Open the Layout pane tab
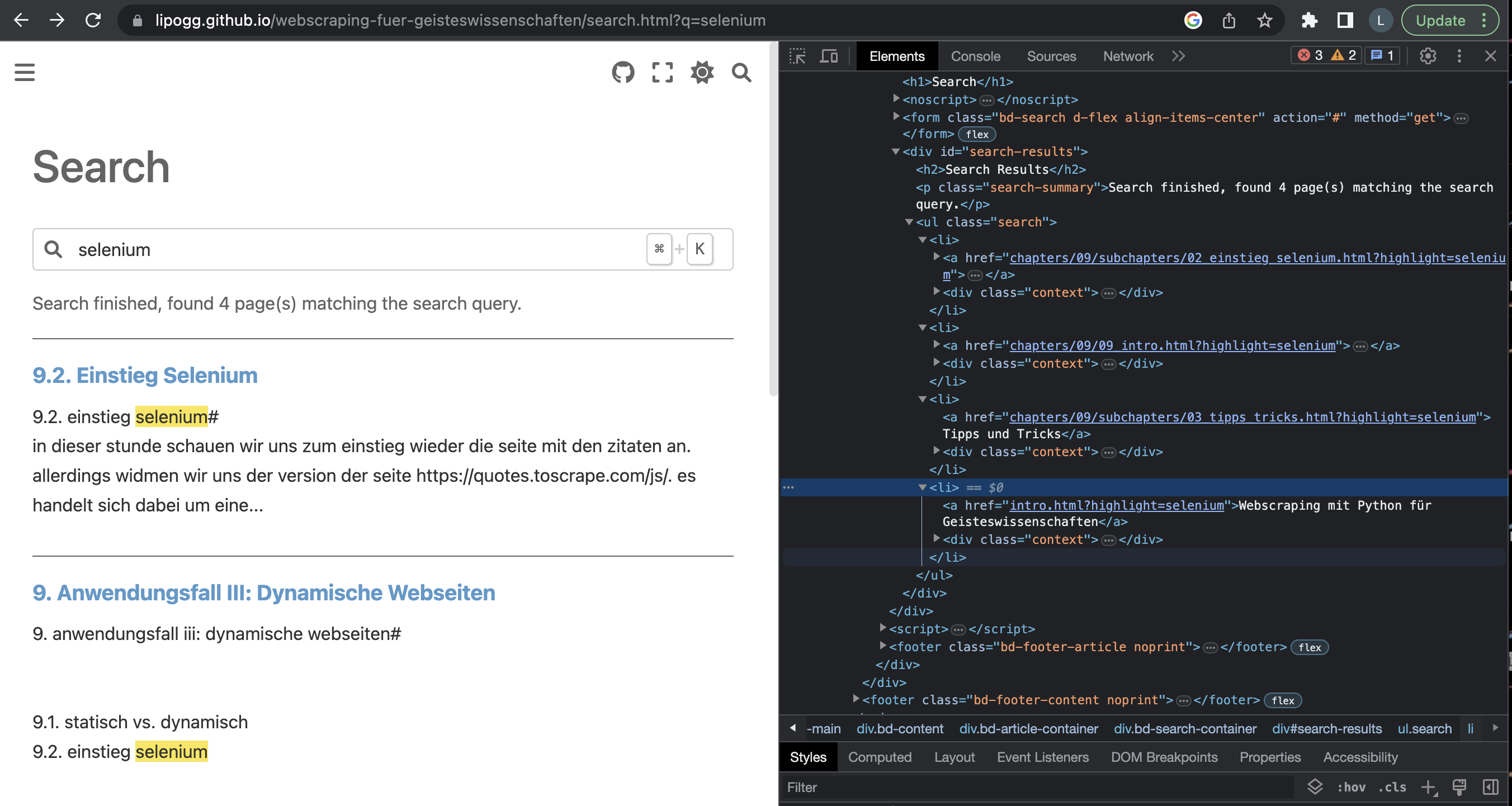The image size is (1512, 806). click(x=954, y=757)
